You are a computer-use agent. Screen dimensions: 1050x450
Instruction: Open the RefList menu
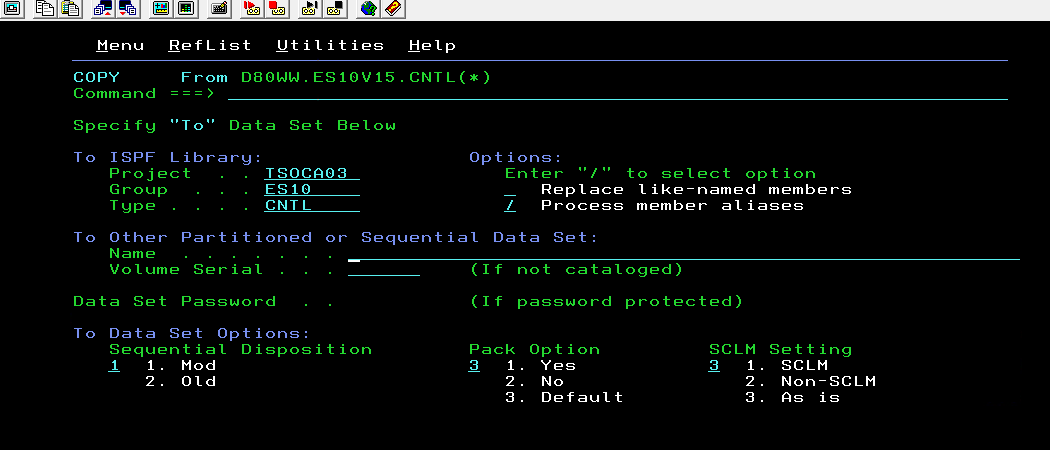tap(210, 46)
